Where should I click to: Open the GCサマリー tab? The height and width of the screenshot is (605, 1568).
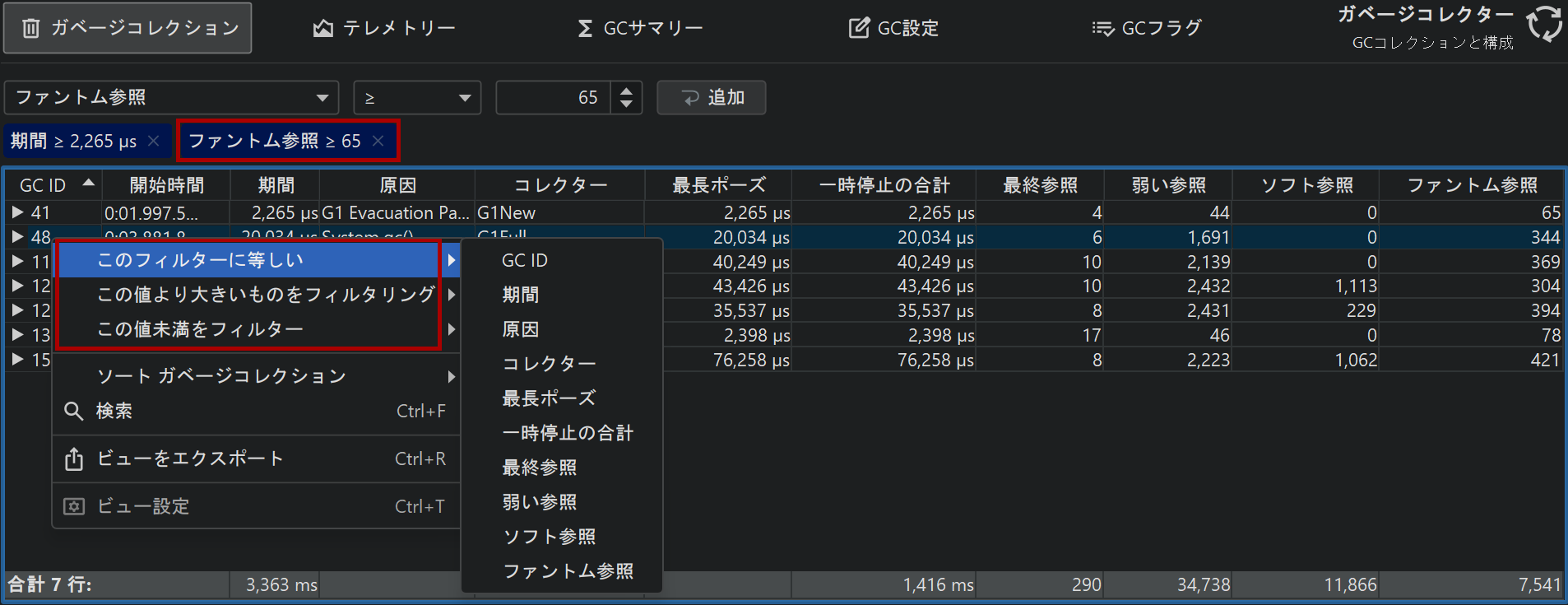(640, 29)
